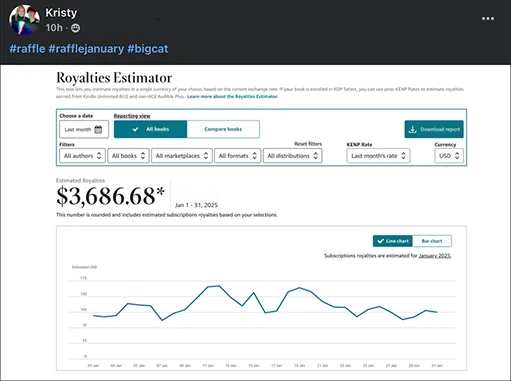511x381 pixels.
Task: Open Learn more about the Royalties Estimator link
Action: tap(233, 97)
